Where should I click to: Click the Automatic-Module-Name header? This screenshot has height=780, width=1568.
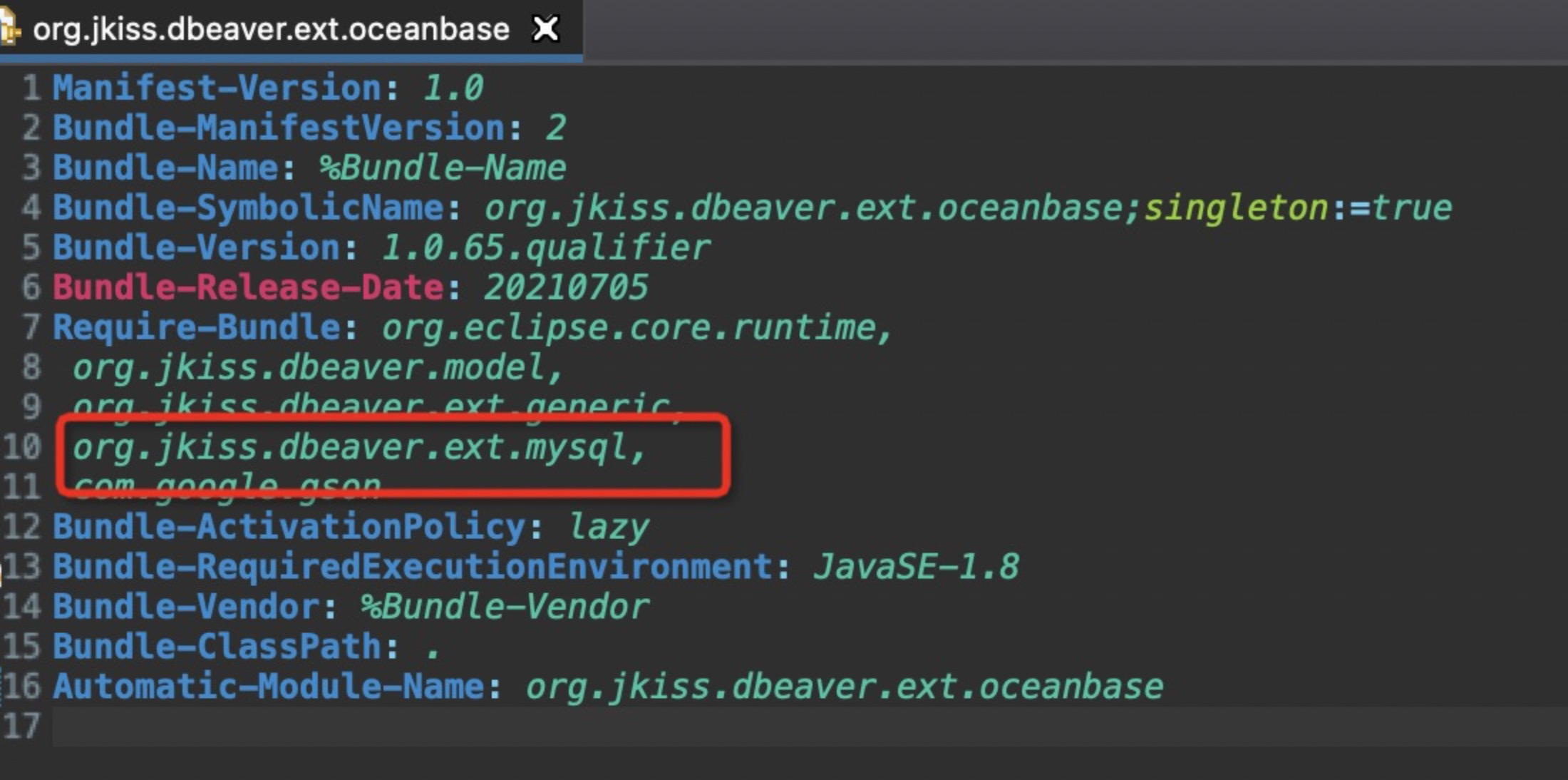pos(269,687)
